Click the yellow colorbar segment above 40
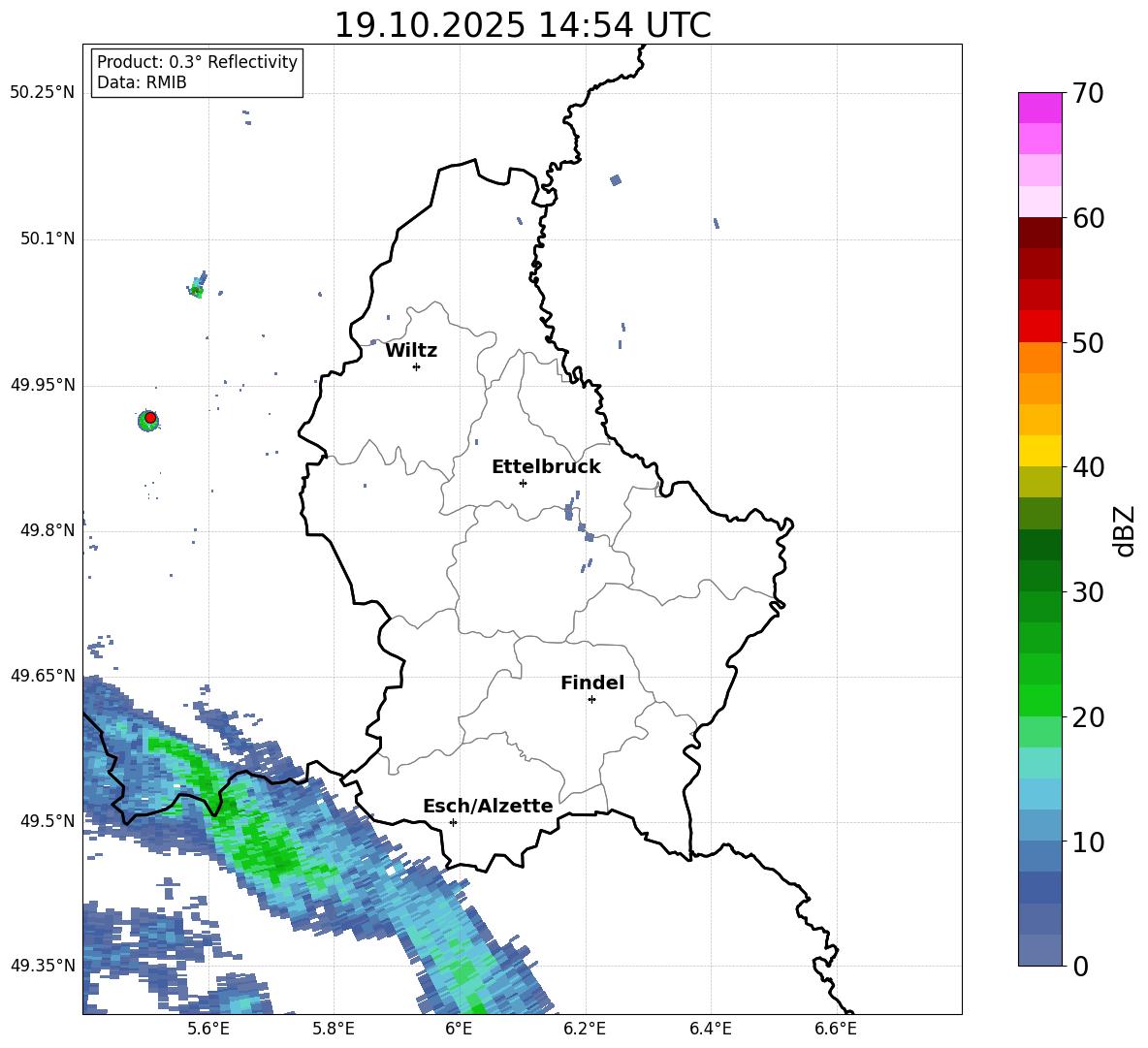Image resolution: width=1148 pixels, height=1048 pixels. (x=1039, y=451)
